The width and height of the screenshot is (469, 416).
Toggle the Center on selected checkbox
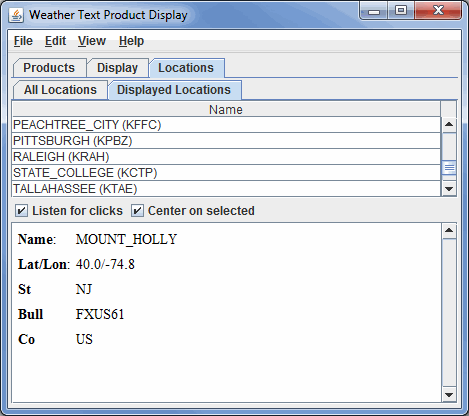[x=137, y=211]
